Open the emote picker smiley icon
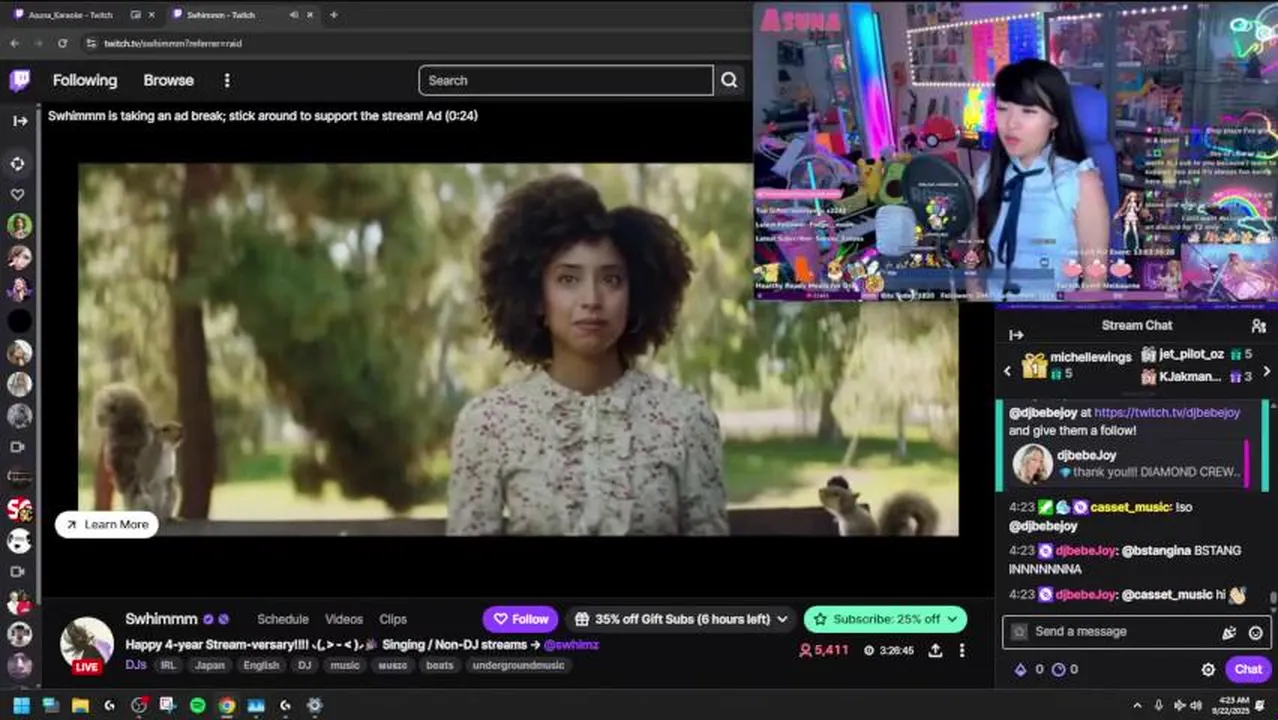This screenshot has height=720, width=1278. click(1255, 632)
